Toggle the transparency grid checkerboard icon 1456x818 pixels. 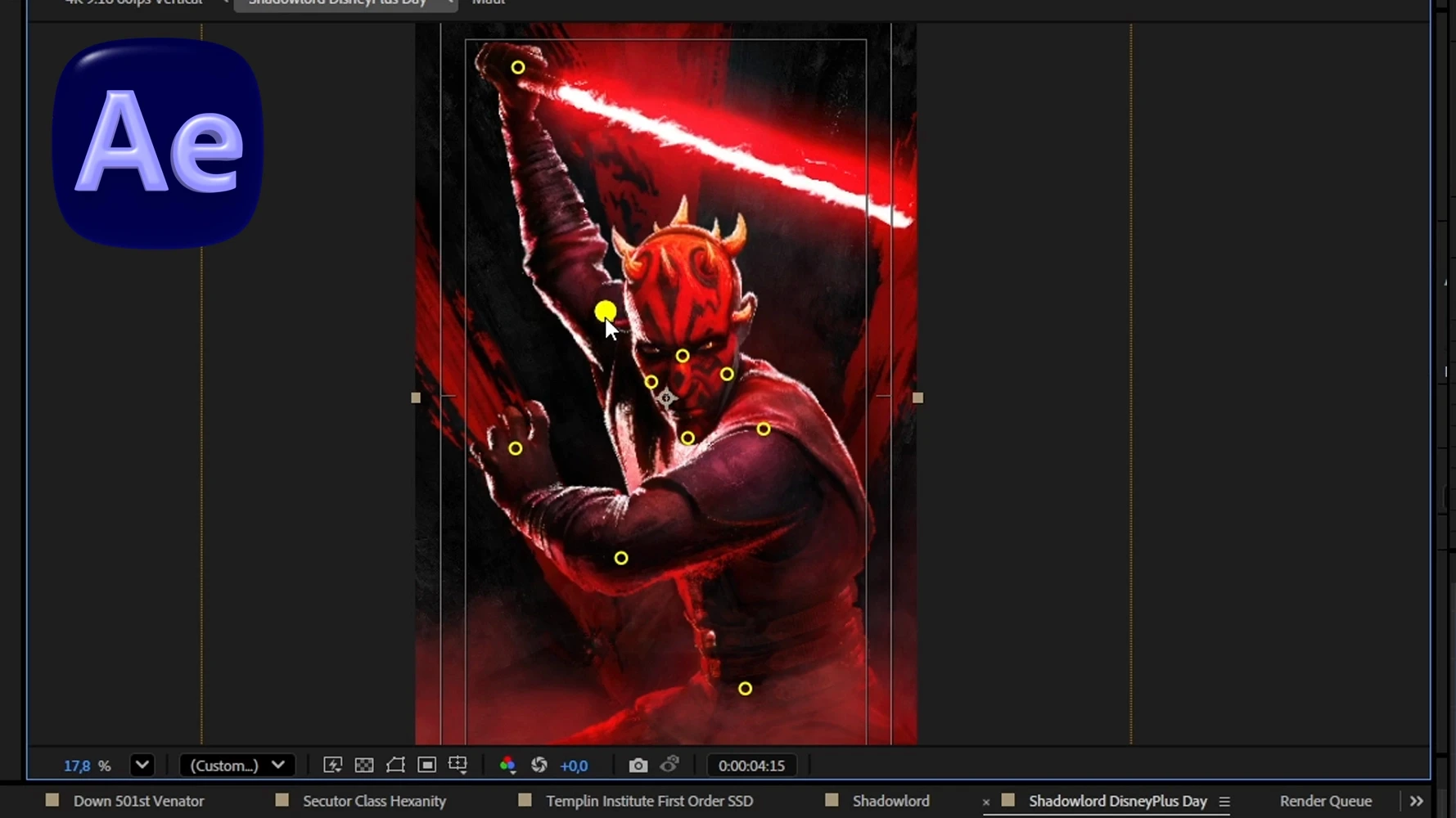click(364, 765)
